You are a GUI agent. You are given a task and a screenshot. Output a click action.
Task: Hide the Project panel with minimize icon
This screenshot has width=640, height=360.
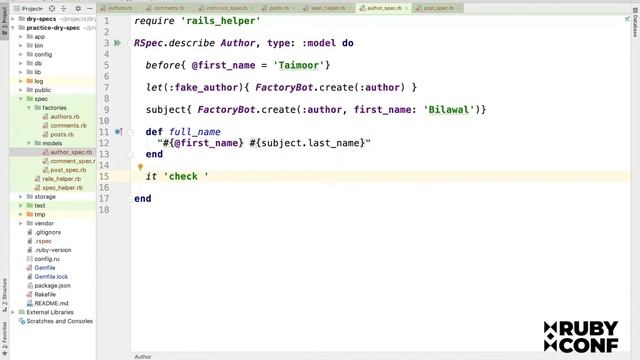click(90, 8)
